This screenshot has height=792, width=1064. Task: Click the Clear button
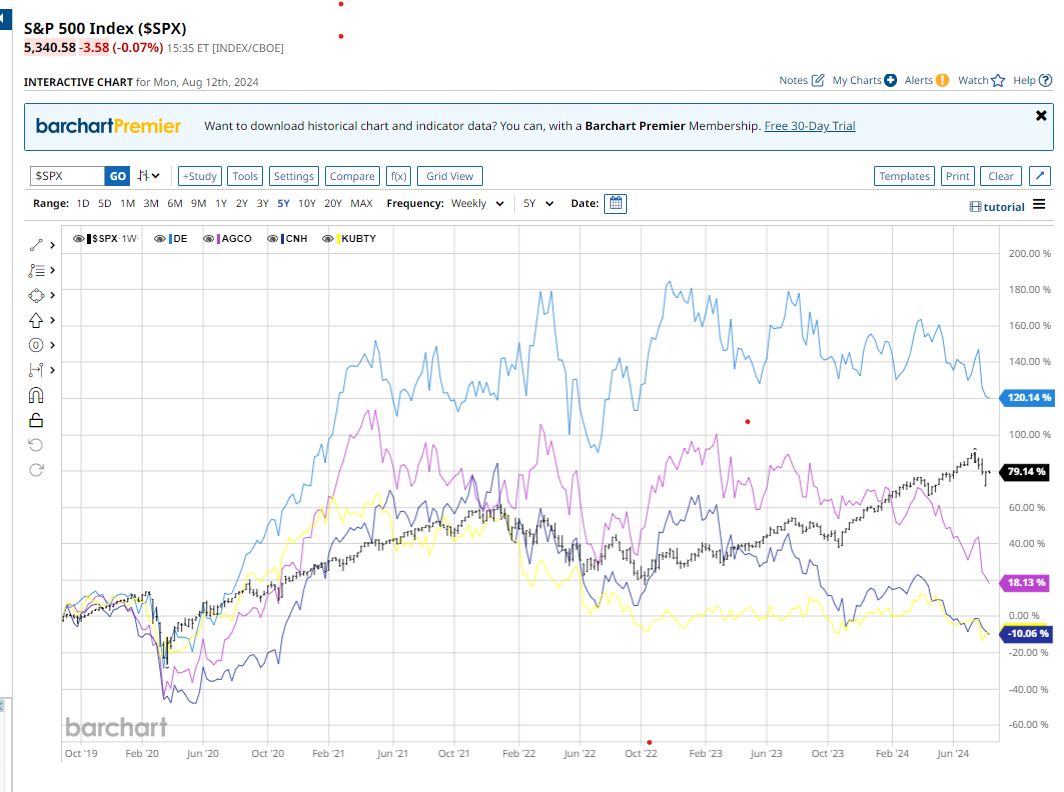[x=1000, y=176]
